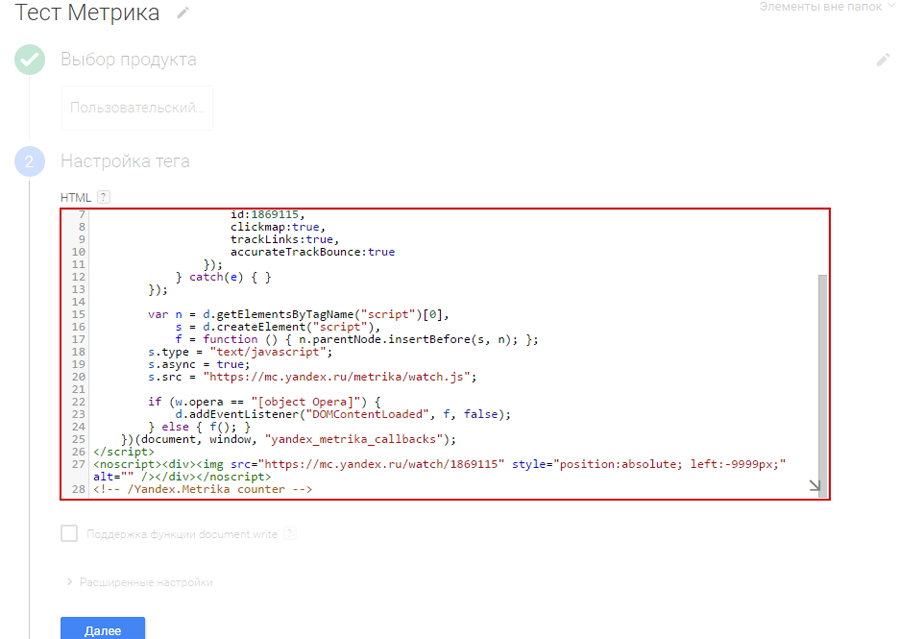Open the Настройка тега step header
Viewport: 900px width, 639px height.
pos(125,162)
